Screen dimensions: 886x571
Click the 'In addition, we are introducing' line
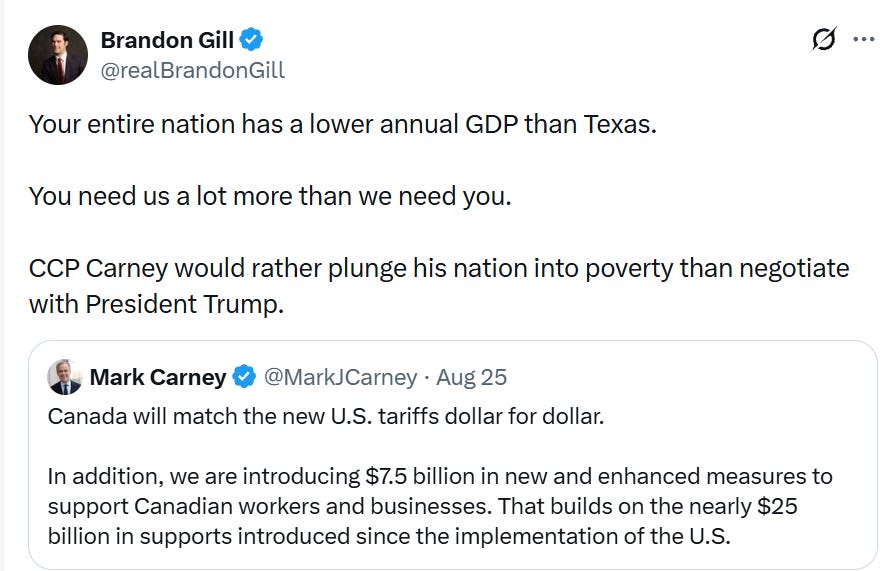pyautogui.click(x=440, y=476)
